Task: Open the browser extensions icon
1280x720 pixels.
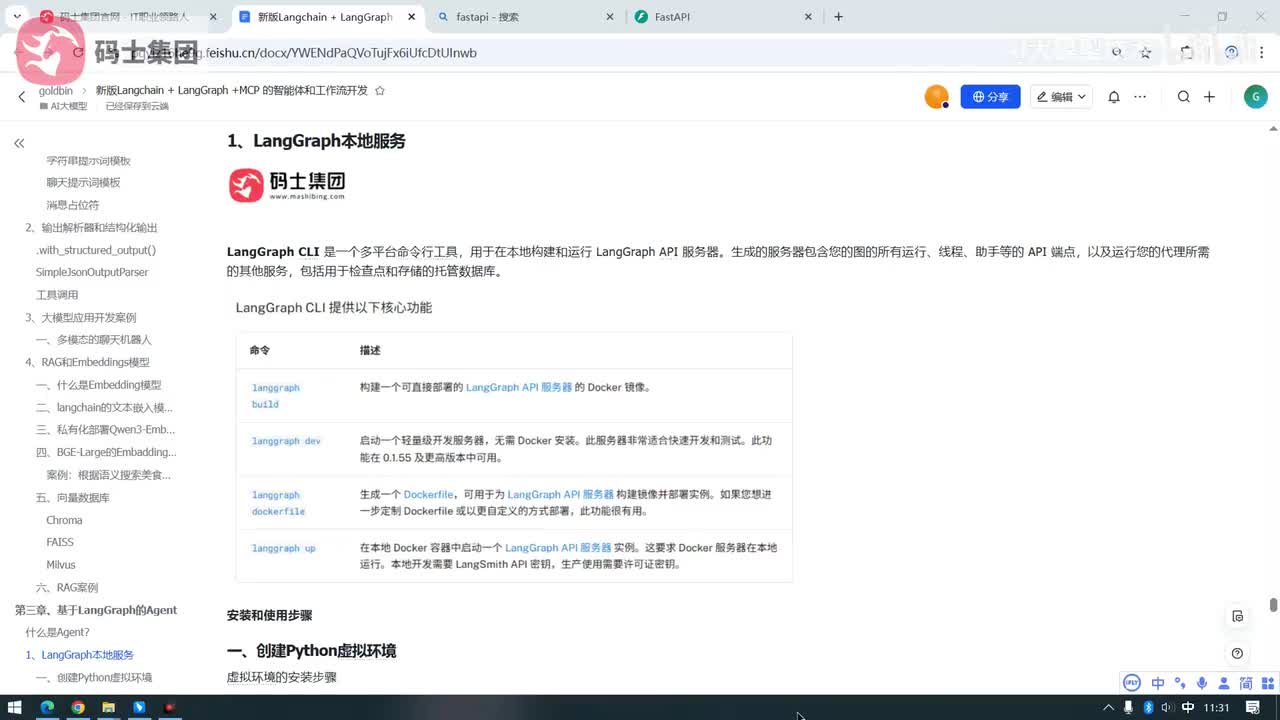Action: pyautogui.click(x=1187, y=52)
